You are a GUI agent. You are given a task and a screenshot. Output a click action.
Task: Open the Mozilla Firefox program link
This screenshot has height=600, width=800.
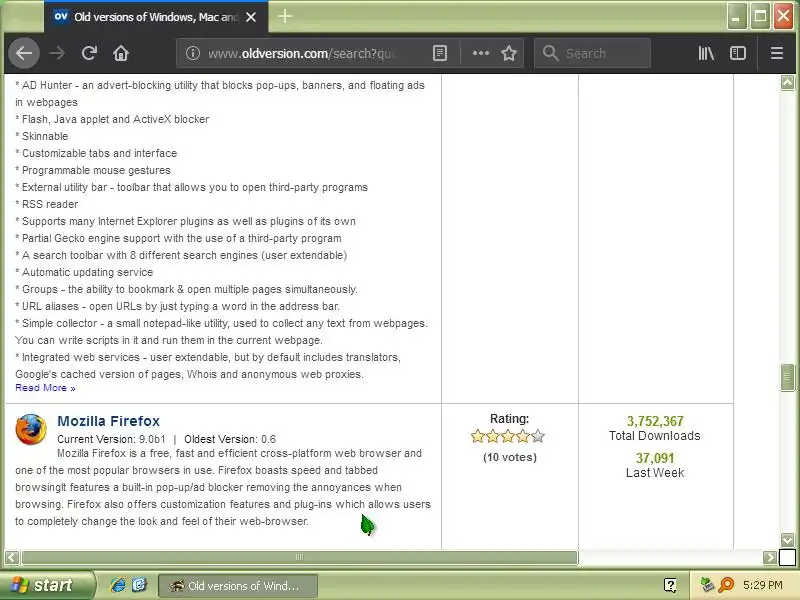coord(108,421)
